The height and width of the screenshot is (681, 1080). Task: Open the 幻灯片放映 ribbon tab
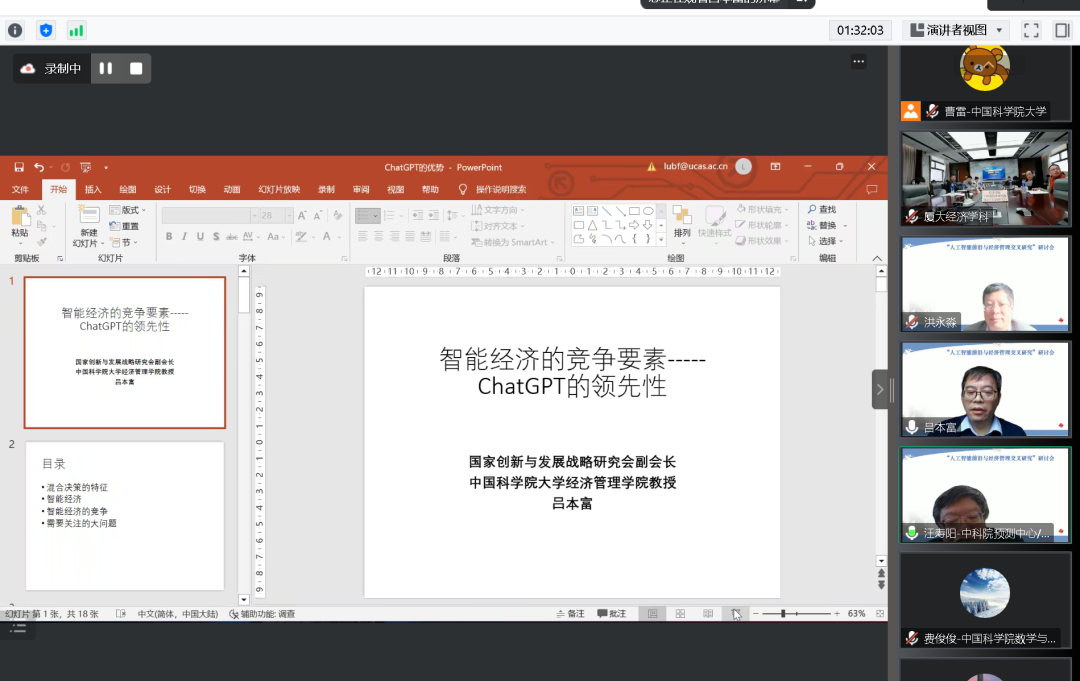[279, 189]
